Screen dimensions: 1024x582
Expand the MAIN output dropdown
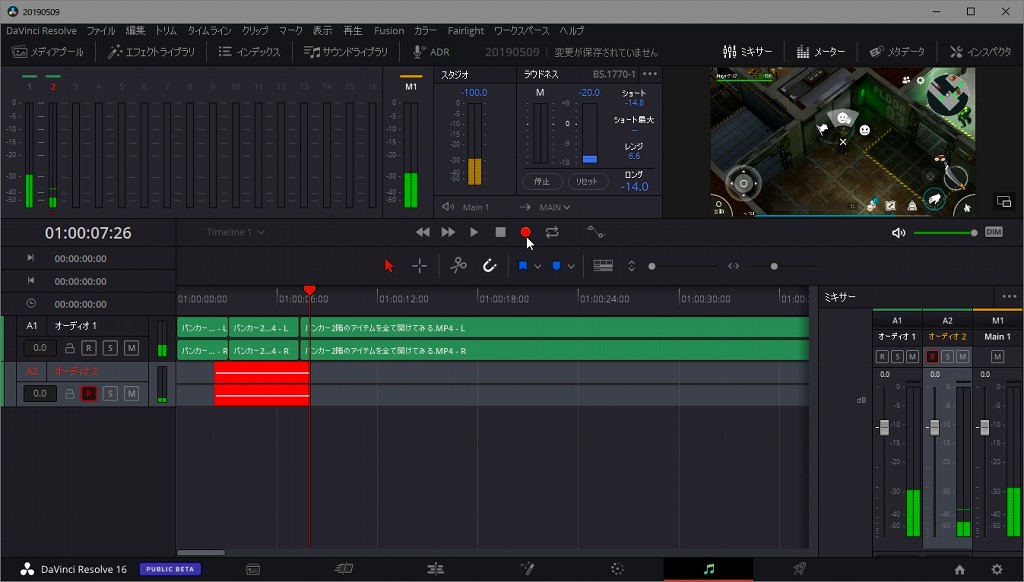pyautogui.click(x=554, y=207)
